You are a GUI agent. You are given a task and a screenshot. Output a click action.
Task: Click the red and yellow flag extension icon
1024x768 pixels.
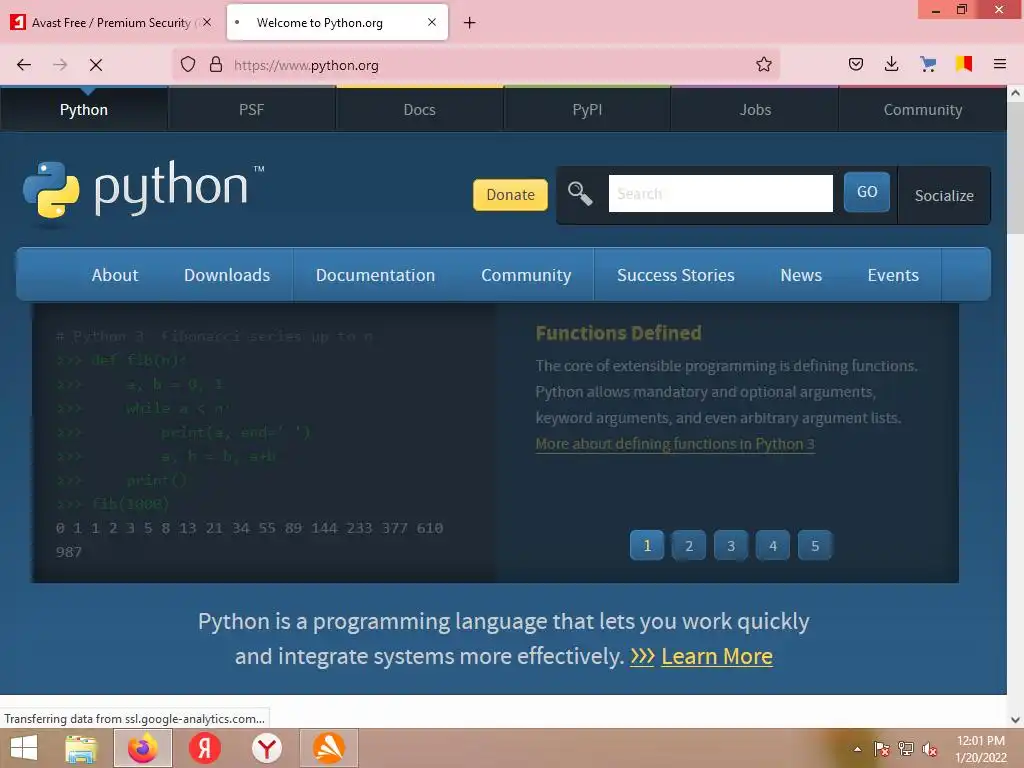(964, 64)
